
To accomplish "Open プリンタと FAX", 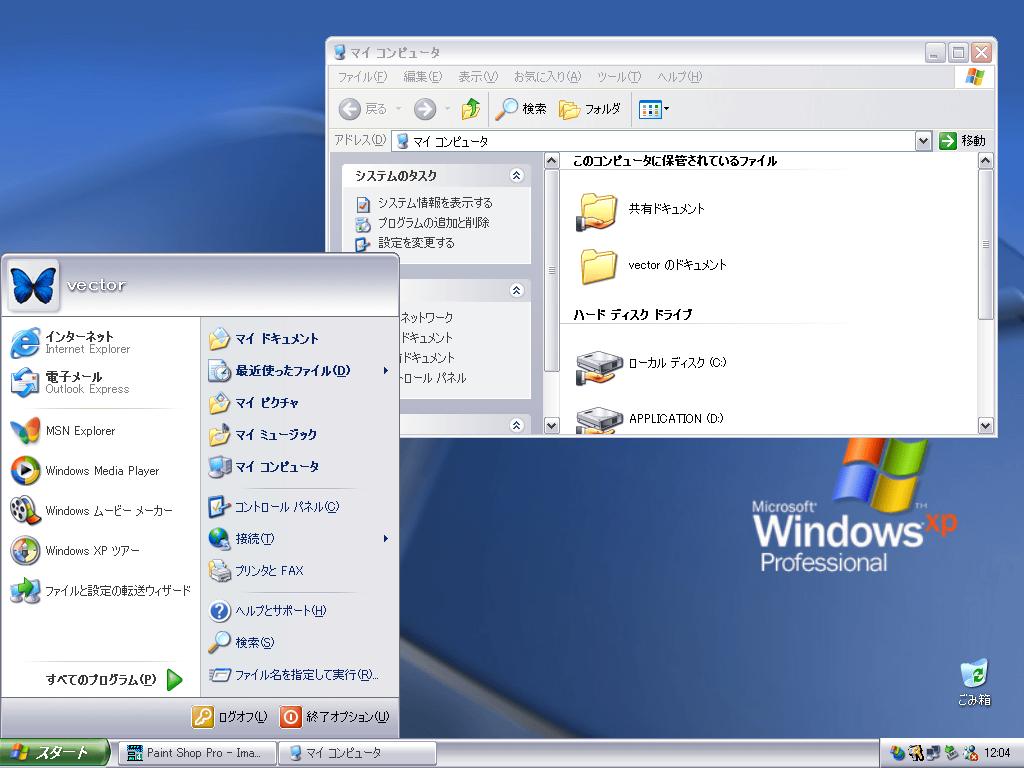I will click(256, 571).
